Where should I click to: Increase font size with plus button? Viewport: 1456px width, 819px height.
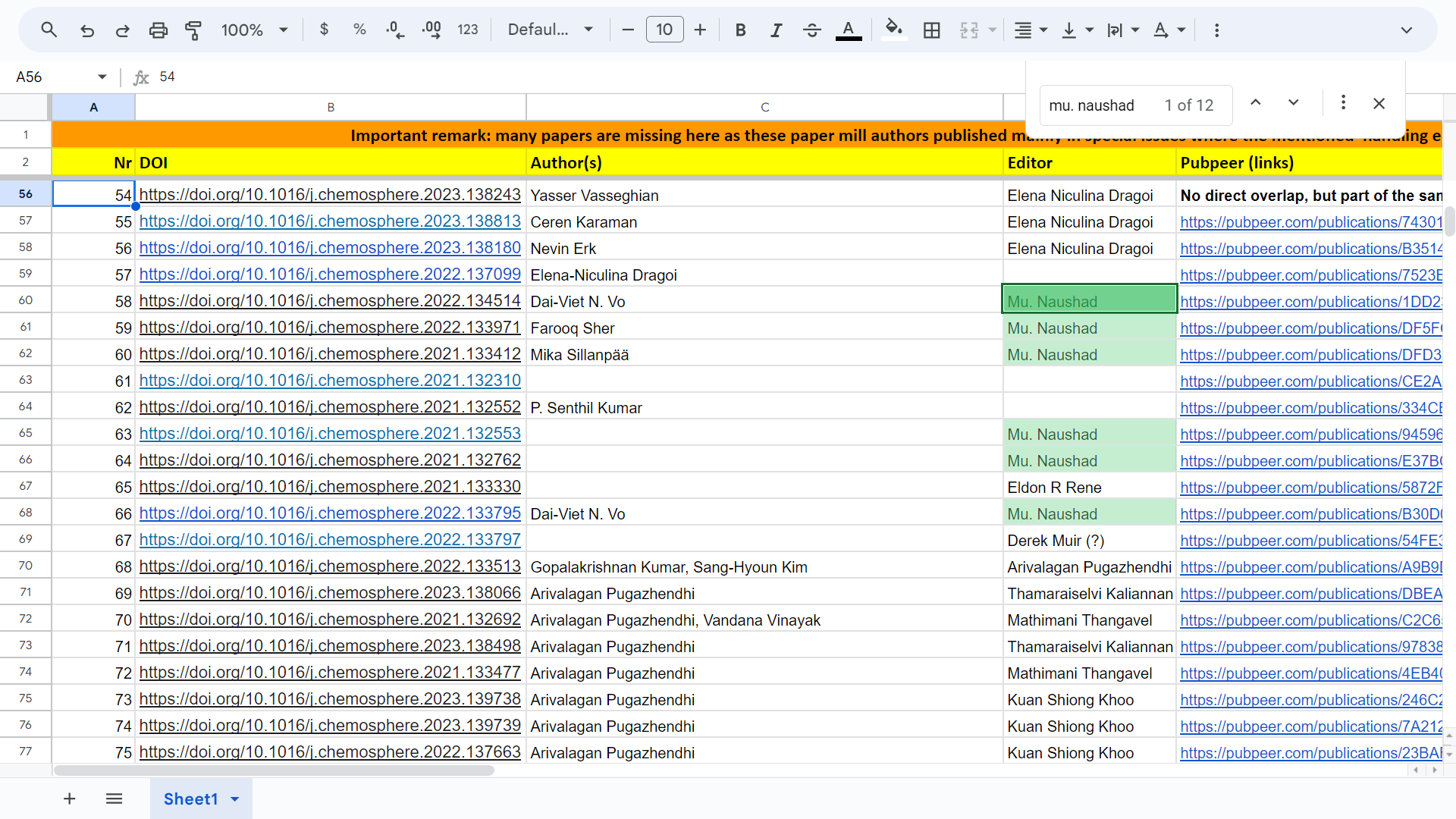pos(700,30)
